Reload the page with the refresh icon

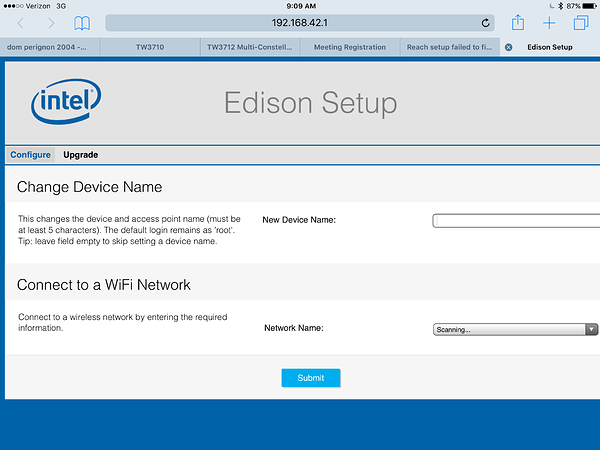(486, 23)
